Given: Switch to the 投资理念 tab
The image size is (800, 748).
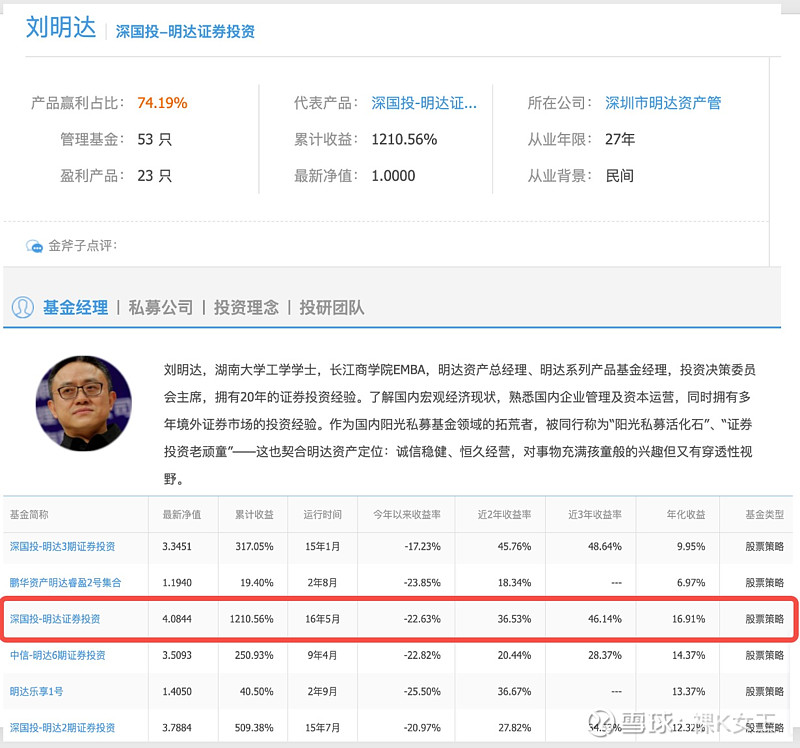Looking at the screenshot, I should click(x=246, y=308).
